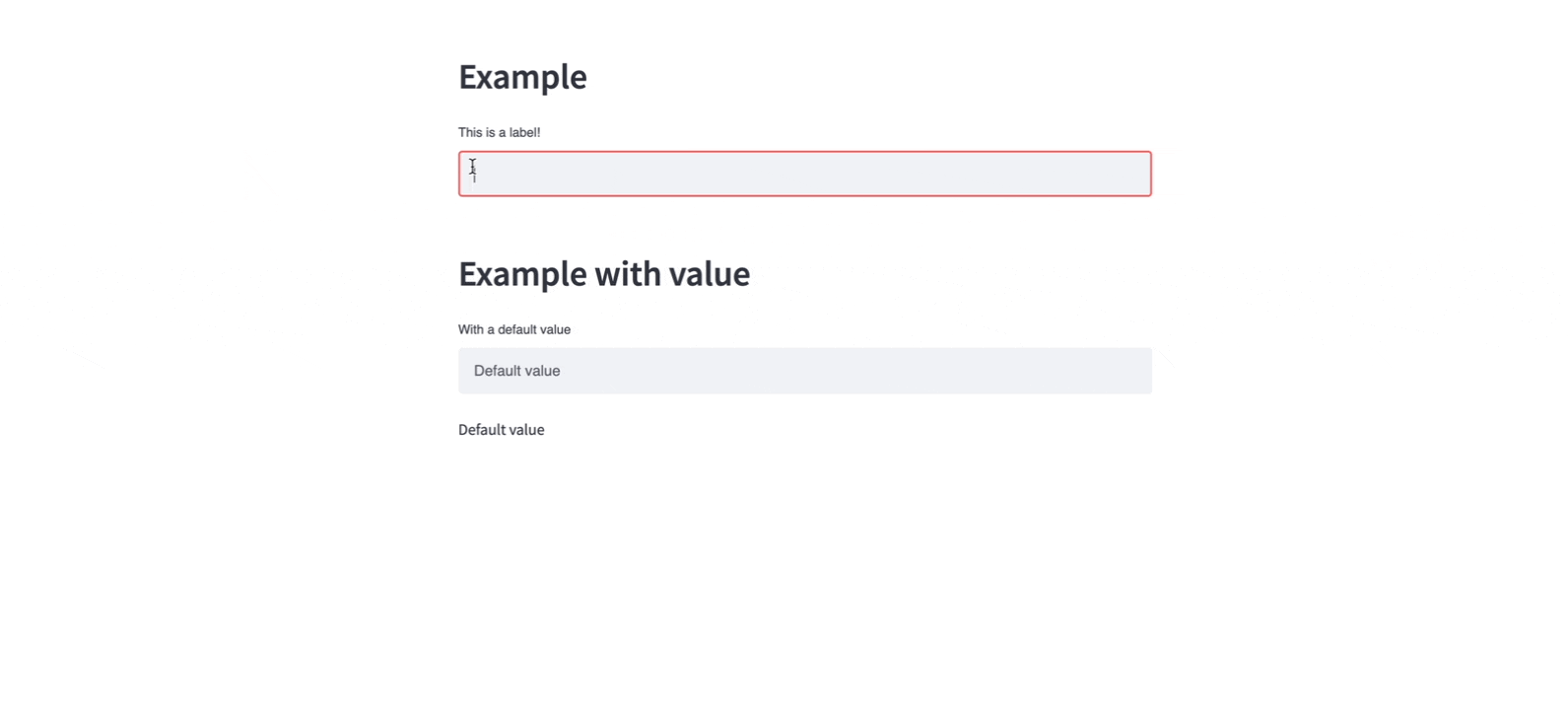Click the center of the second text input

pos(804,371)
